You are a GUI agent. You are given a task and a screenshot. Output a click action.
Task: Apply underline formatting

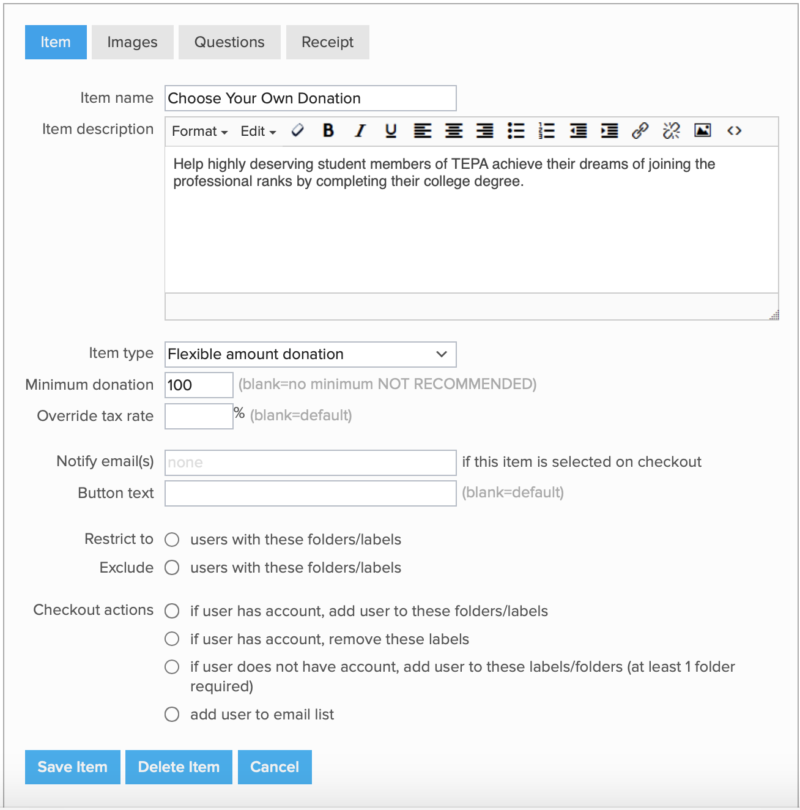(391, 131)
